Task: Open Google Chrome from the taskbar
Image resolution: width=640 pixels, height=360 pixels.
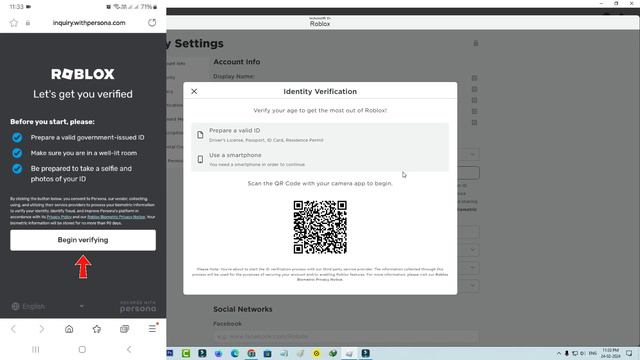Action: click(251, 353)
